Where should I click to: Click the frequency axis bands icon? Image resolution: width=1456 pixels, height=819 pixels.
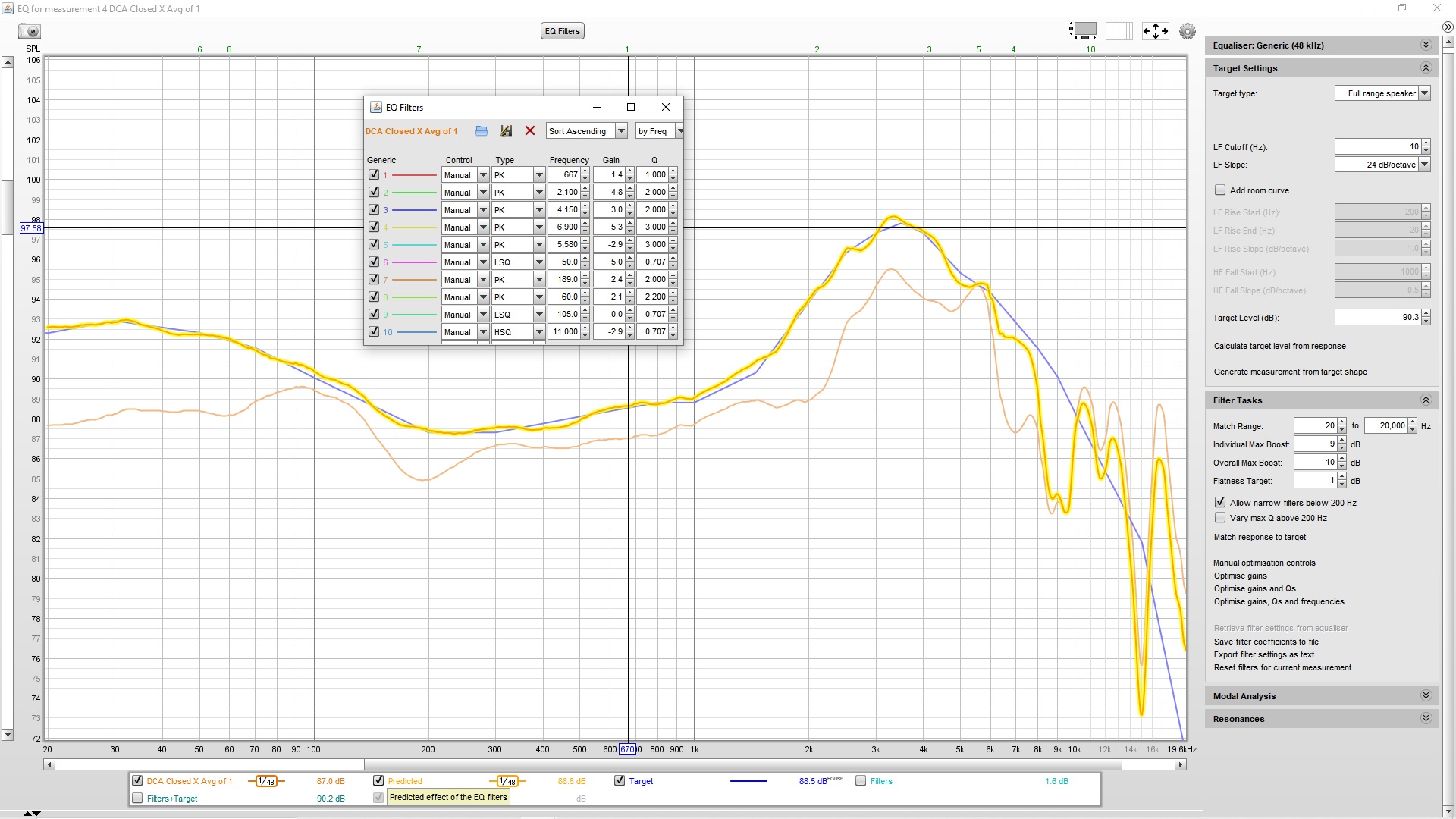click(1119, 31)
